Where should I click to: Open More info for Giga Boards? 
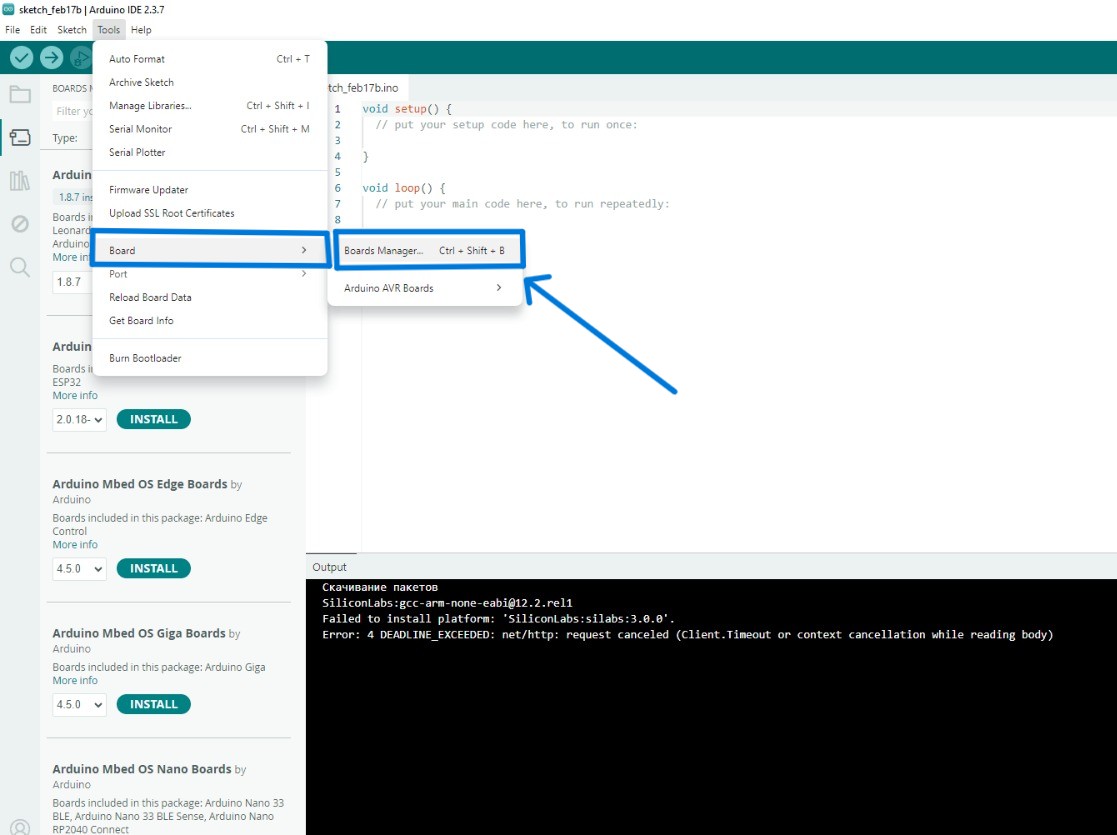click(x=75, y=680)
